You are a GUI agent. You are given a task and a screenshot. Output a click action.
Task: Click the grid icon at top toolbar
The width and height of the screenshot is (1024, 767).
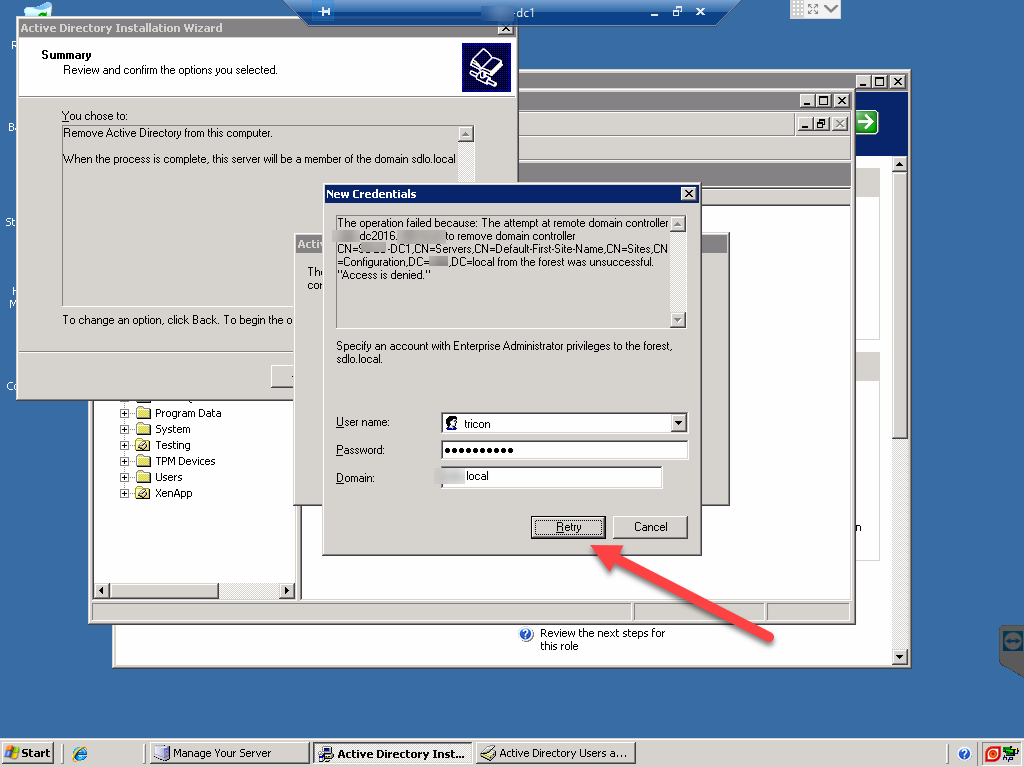coord(797,9)
